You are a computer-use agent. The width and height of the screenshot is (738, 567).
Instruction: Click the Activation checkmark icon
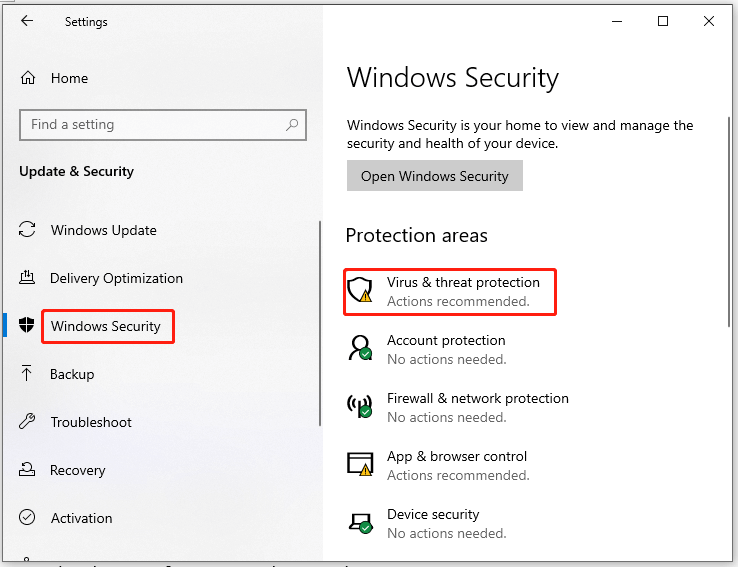pyautogui.click(x=28, y=518)
